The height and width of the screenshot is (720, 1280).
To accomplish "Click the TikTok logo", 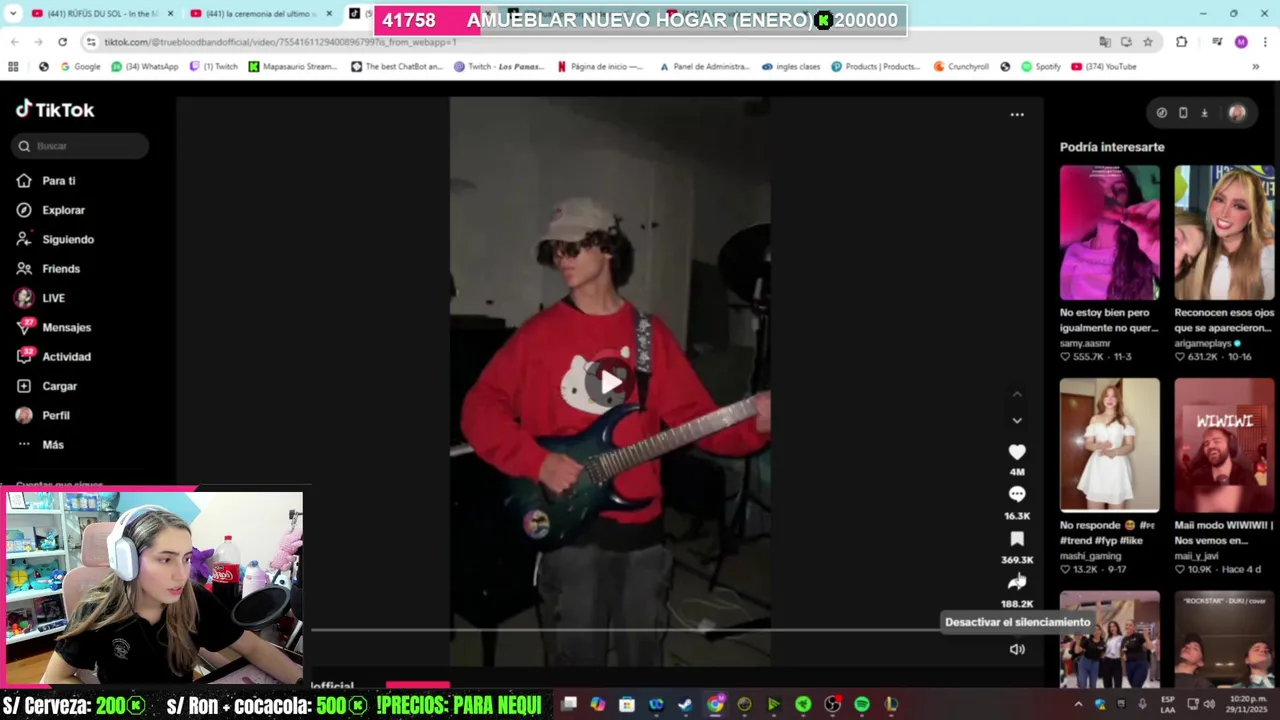I will pyautogui.click(x=55, y=109).
